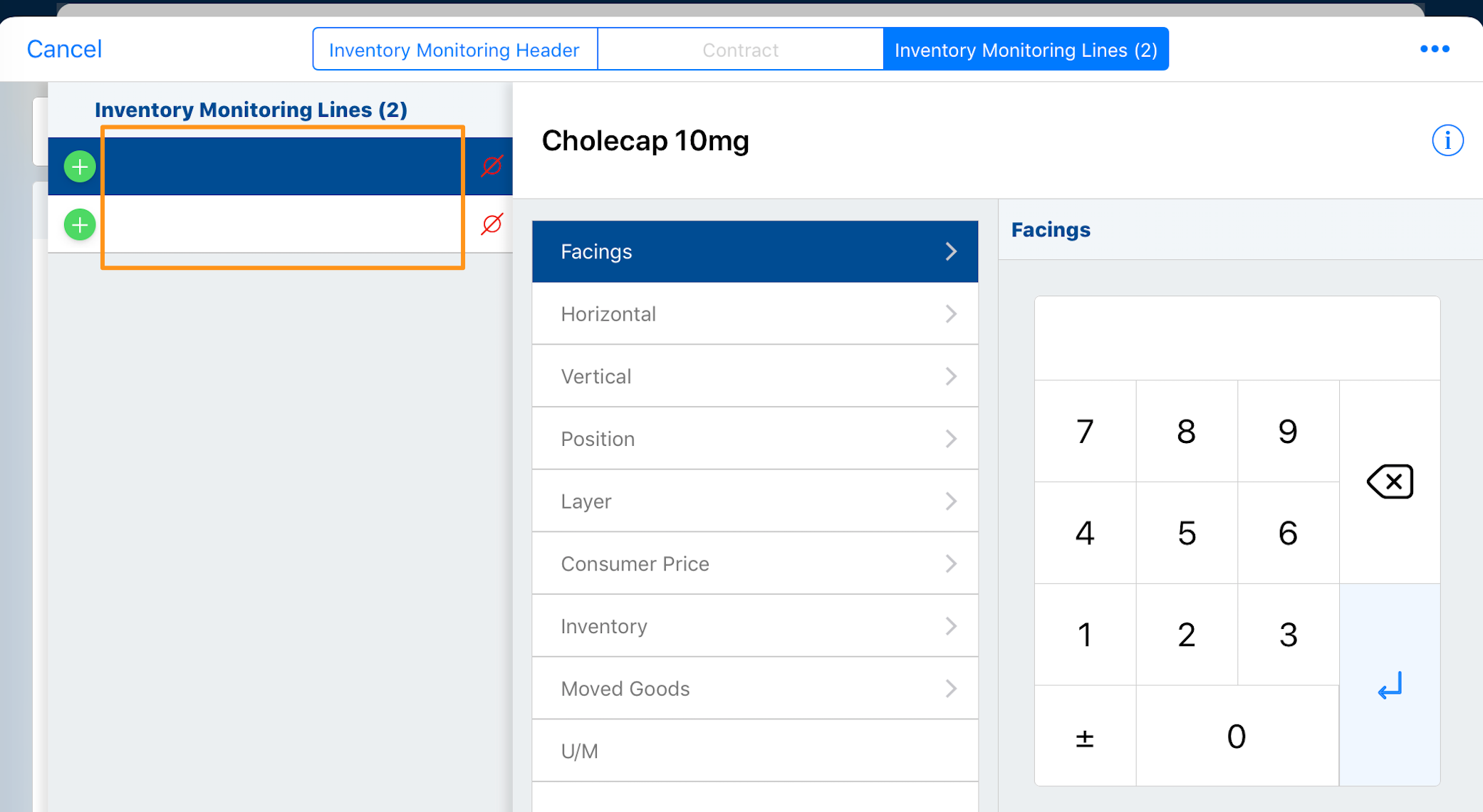Tap the green plus icon on second line
The image size is (1483, 812).
pyautogui.click(x=80, y=225)
